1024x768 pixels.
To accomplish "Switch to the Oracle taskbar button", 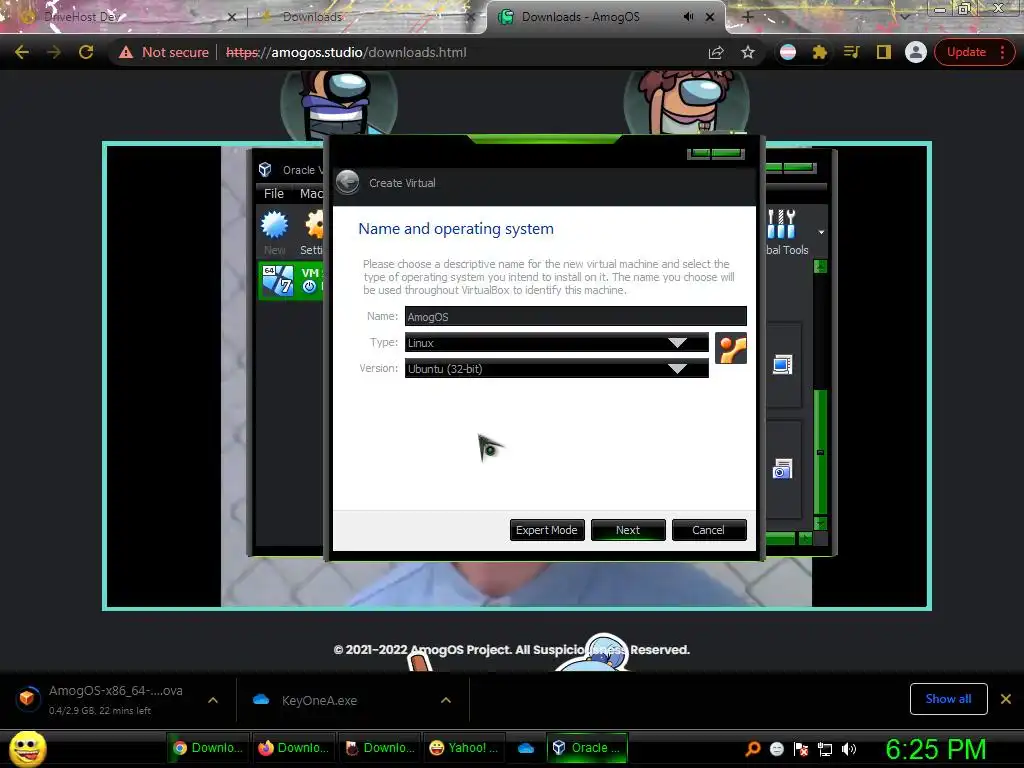I will coord(587,748).
